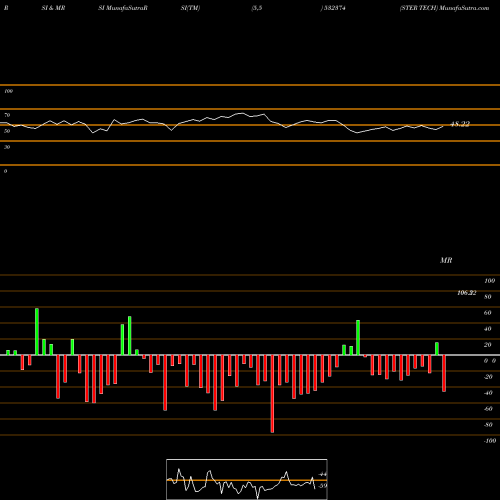This screenshot has width=500, height=500.
Task: Click the MR axis label '40'
Action: (x=488, y=329)
